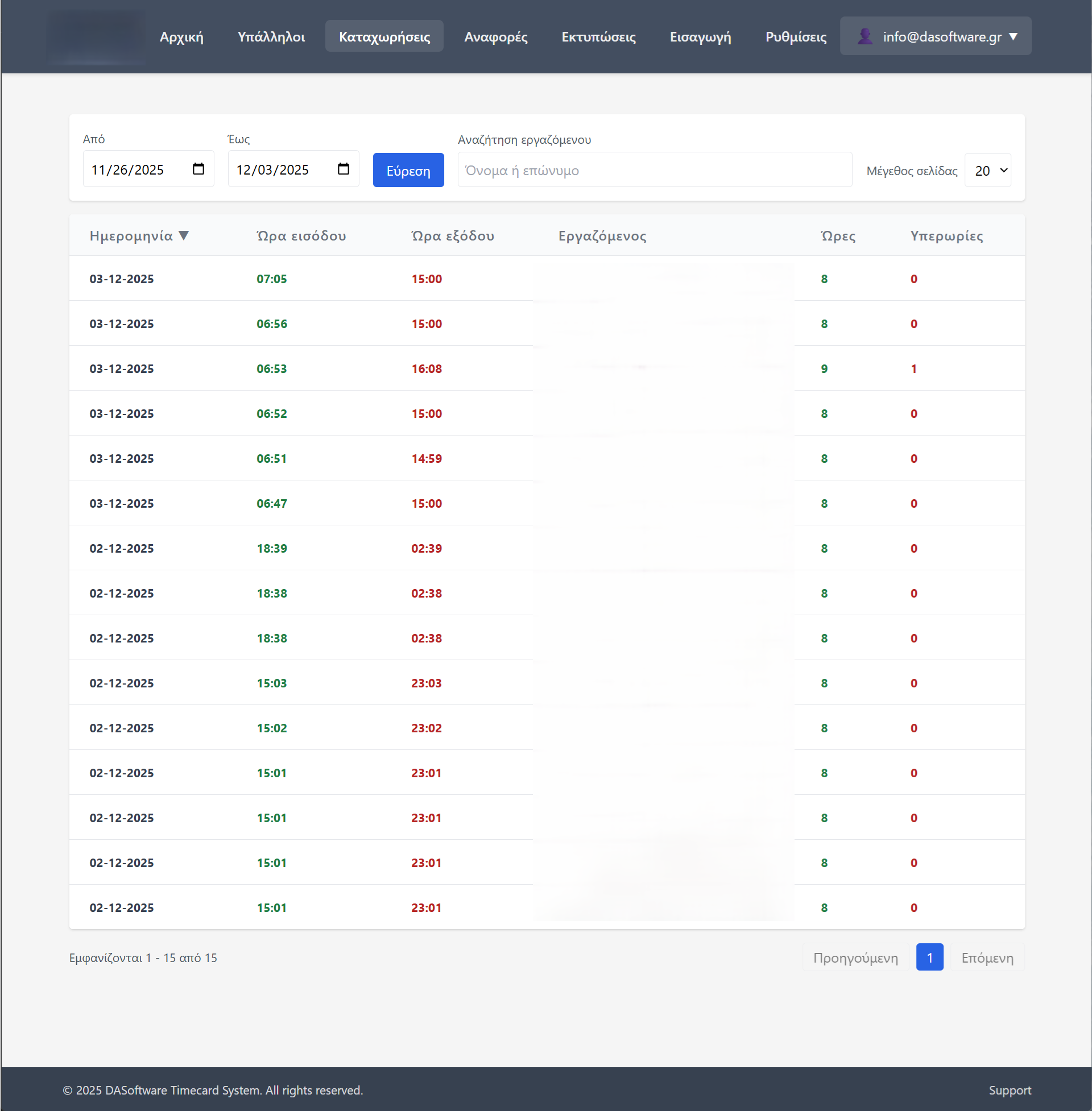Open the Υπάλληλοι section
1092x1111 pixels.
coord(271,36)
